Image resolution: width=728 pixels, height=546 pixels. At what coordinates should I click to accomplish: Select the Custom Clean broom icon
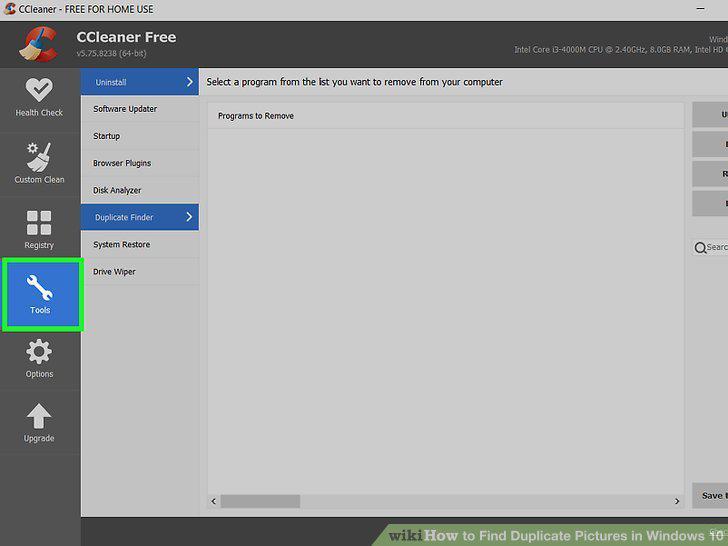39,157
